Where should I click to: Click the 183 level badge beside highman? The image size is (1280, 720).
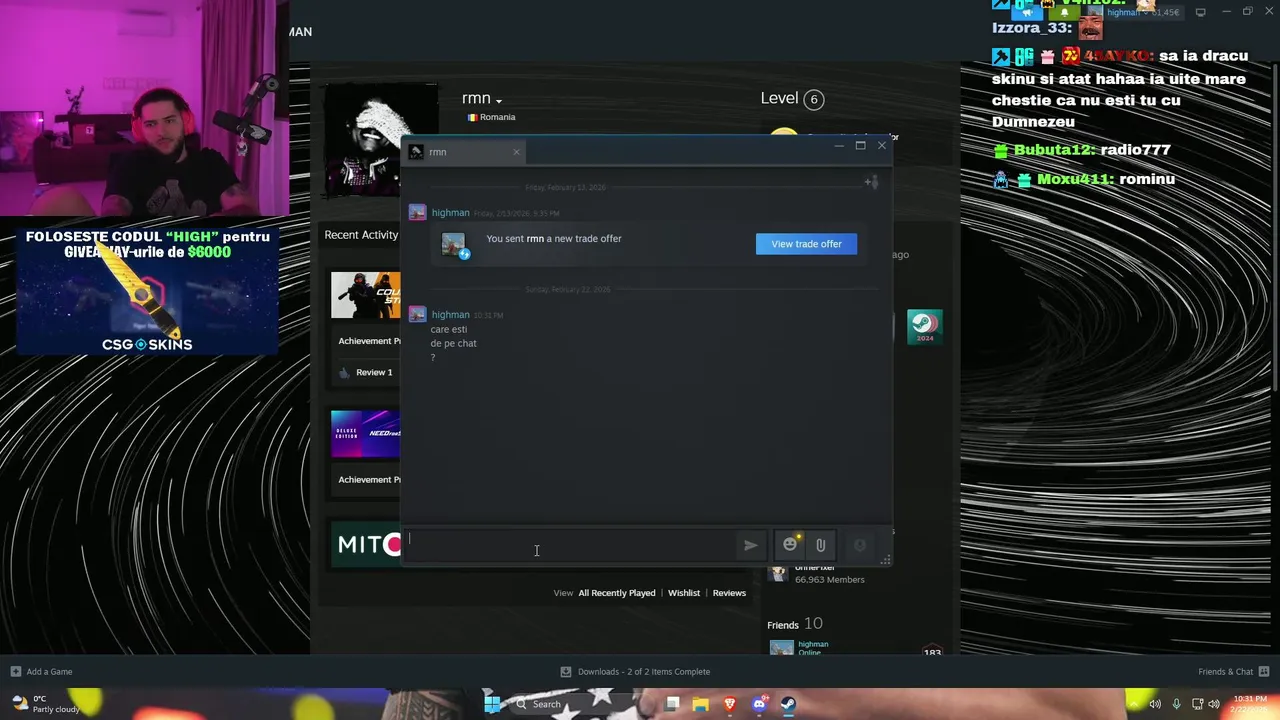coord(932,651)
